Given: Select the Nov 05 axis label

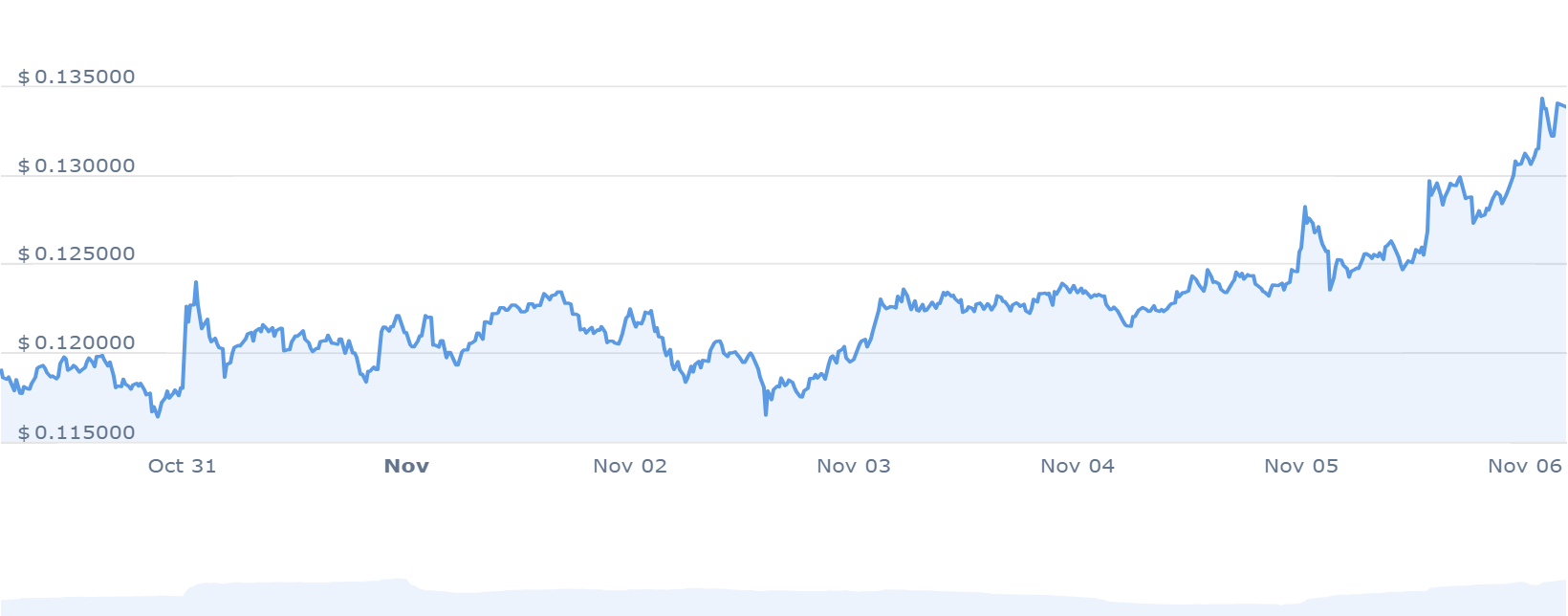Looking at the screenshot, I should click(x=1301, y=466).
